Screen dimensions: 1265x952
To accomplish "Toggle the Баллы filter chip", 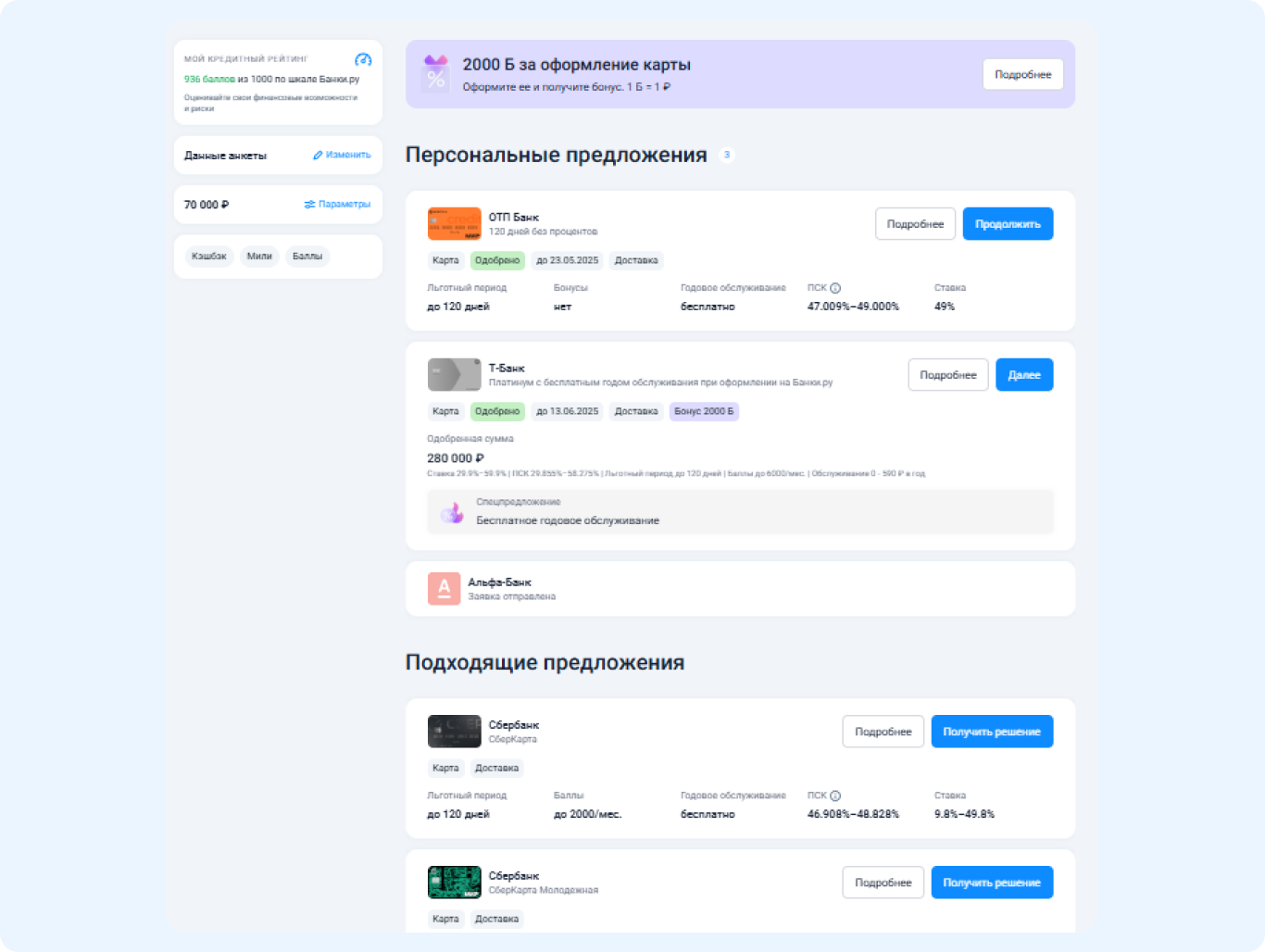I will pos(307,257).
